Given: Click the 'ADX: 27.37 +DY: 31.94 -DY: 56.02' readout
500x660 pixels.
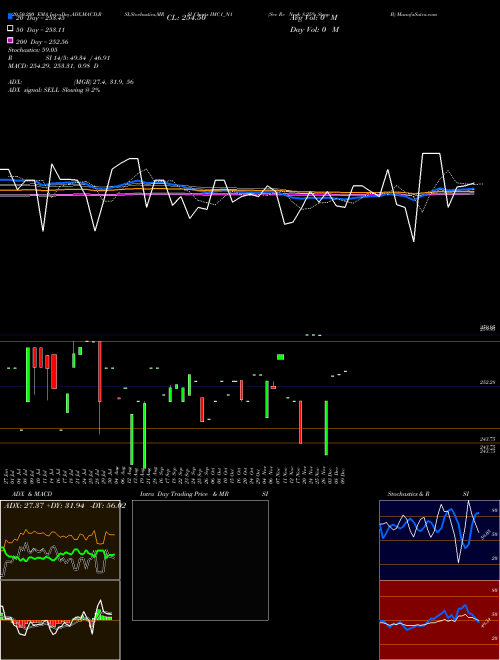Looking at the screenshot, I should point(65,505).
